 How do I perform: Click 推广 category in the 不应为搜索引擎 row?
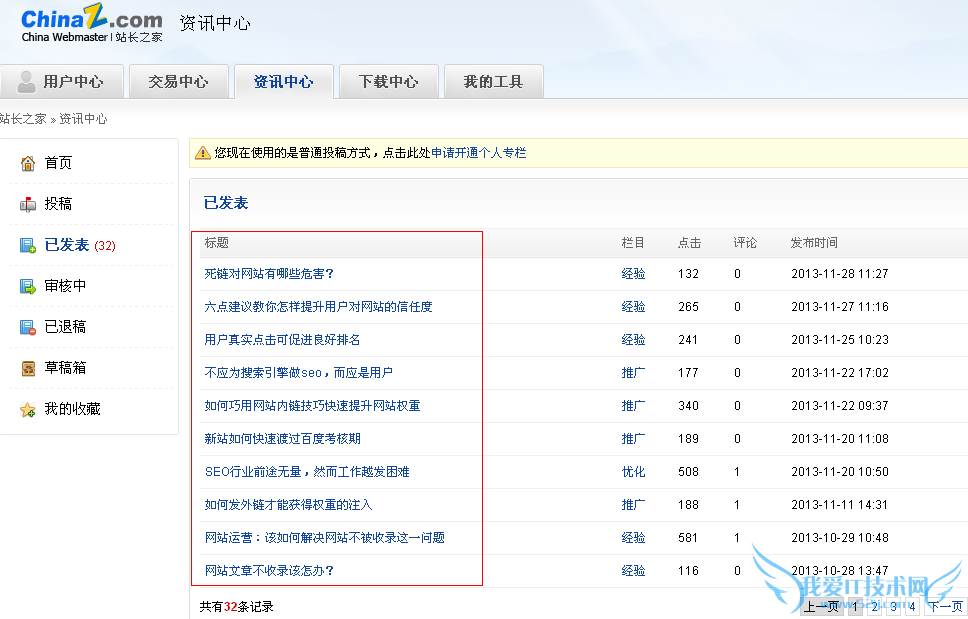point(633,373)
